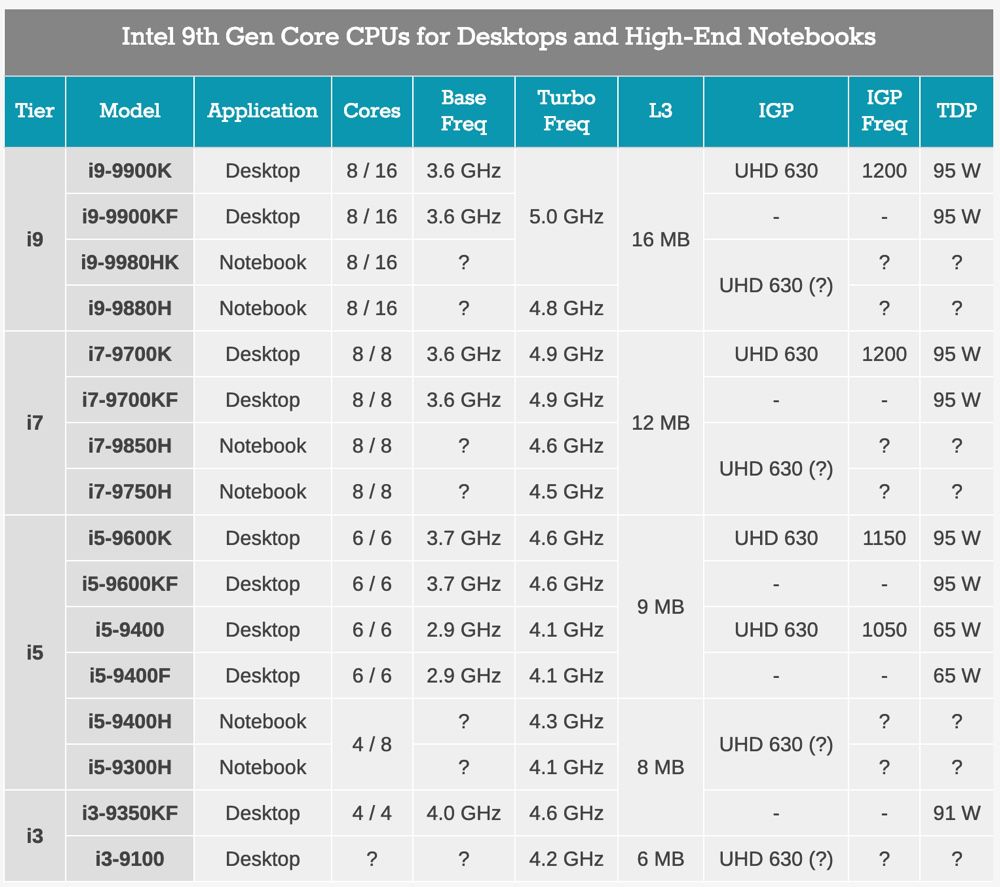Select the '4.5 GHz' turbo frequency cell
The width and height of the screenshot is (1000, 887).
coord(566,492)
